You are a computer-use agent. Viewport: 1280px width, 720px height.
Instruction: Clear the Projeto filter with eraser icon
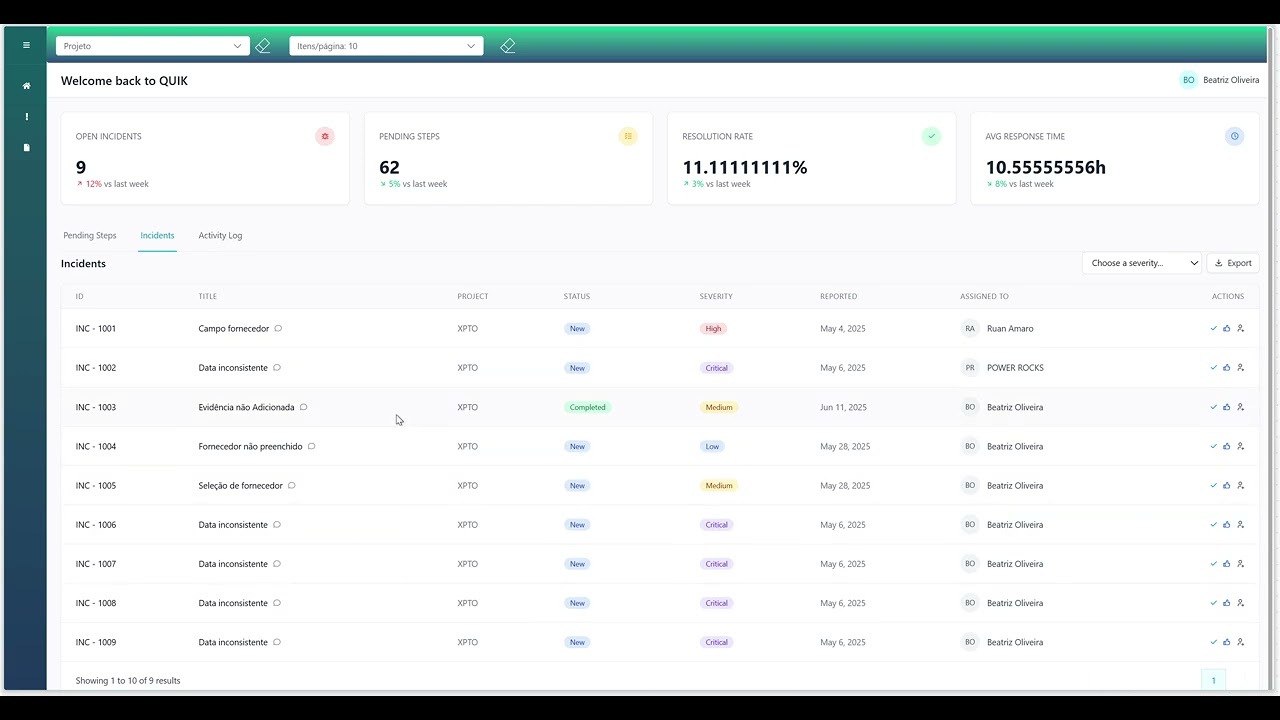coord(263,46)
